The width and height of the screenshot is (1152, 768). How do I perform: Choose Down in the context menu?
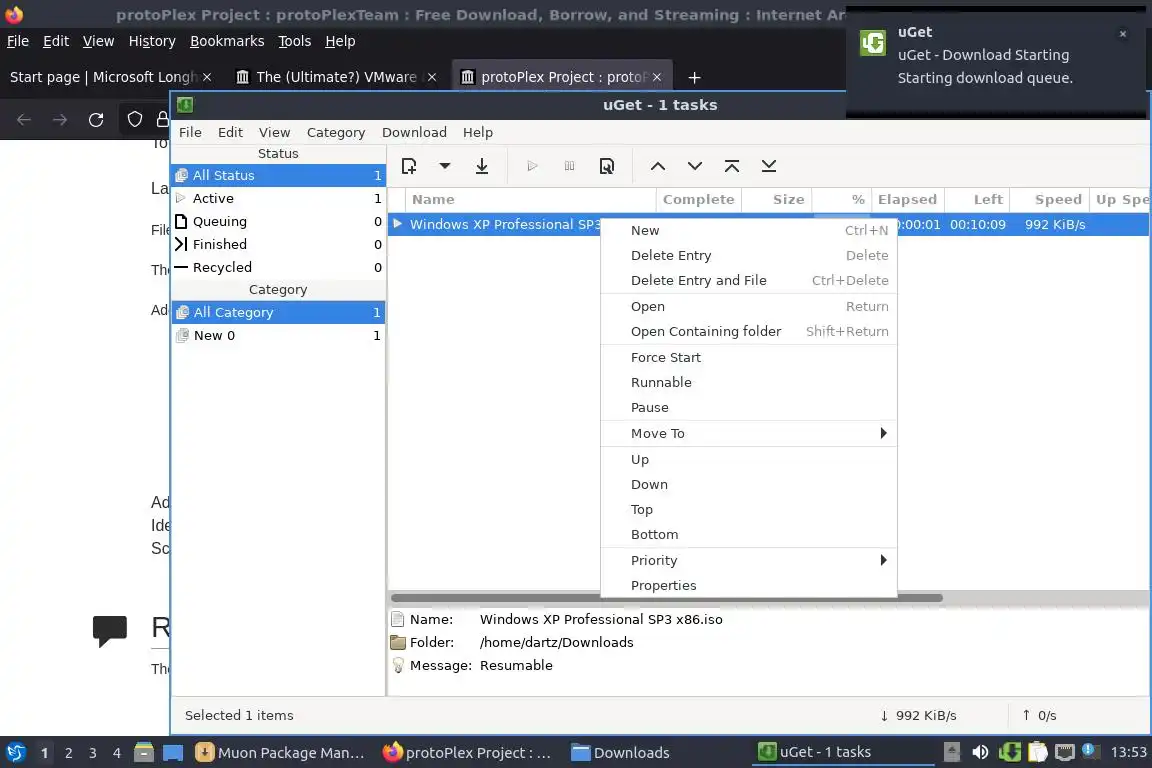749,484
